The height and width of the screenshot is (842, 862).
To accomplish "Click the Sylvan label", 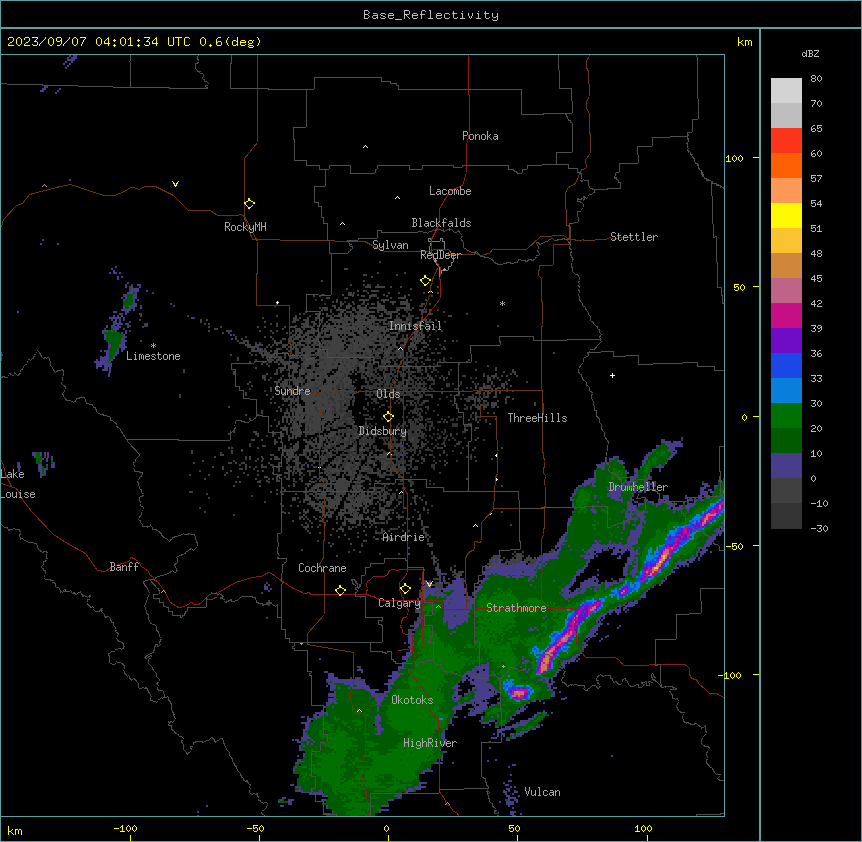I will point(390,245).
